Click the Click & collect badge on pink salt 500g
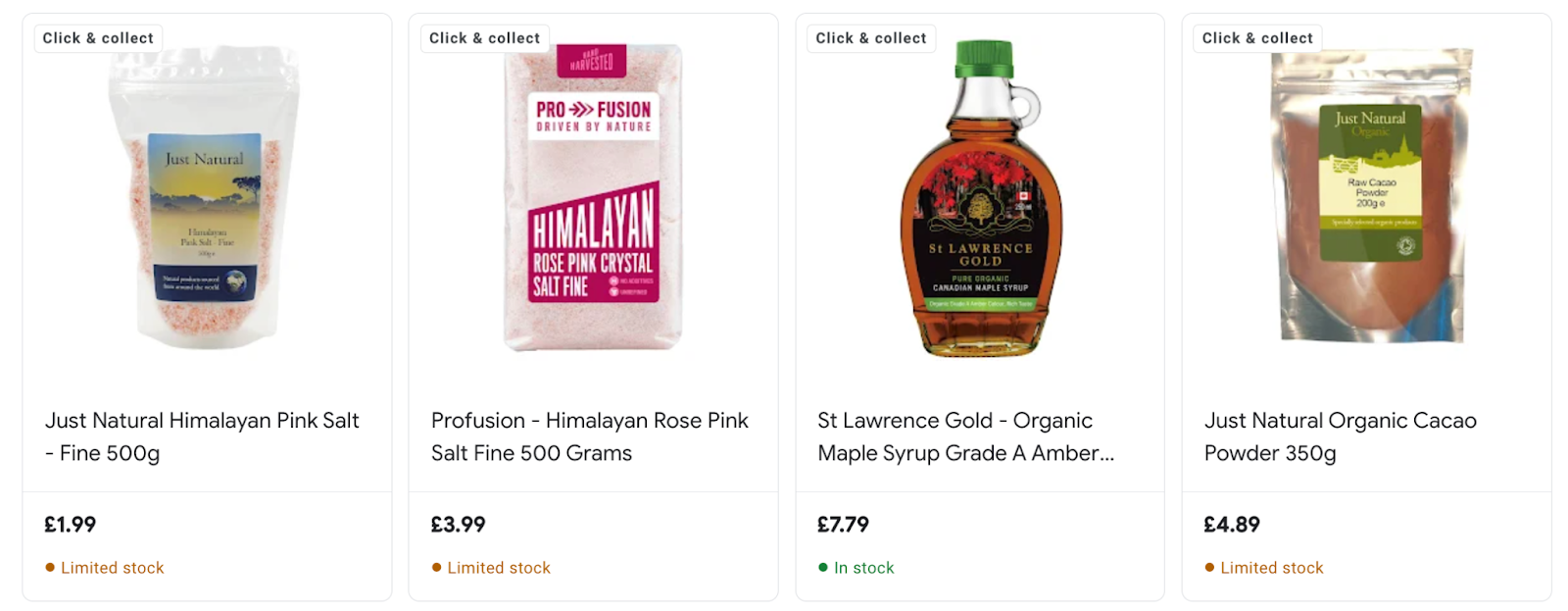1568x611 pixels. pyautogui.click(x=98, y=38)
